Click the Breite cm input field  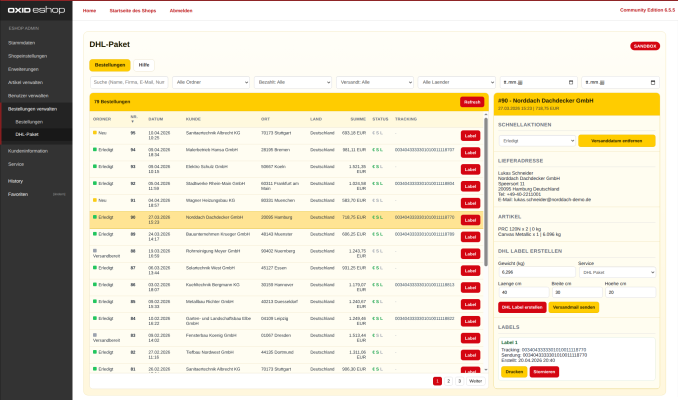click(577, 292)
